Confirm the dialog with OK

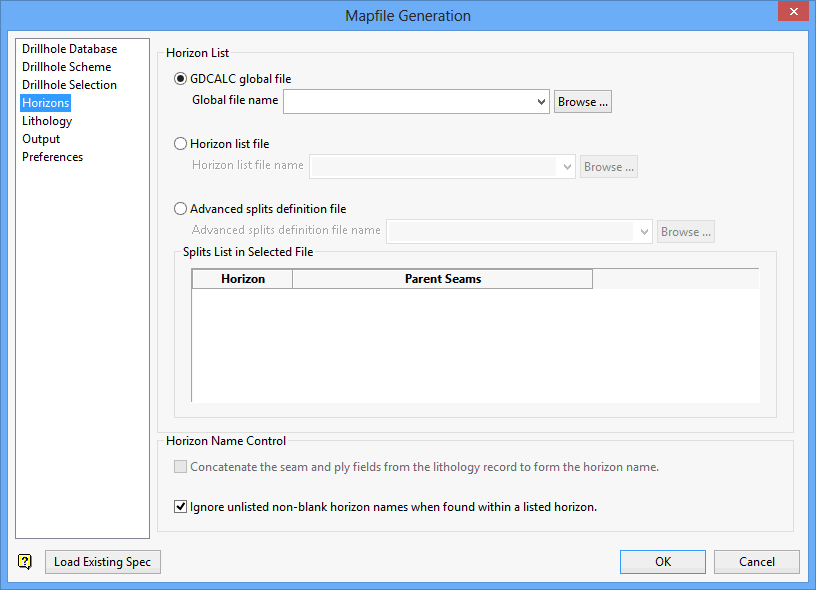click(x=662, y=562)
